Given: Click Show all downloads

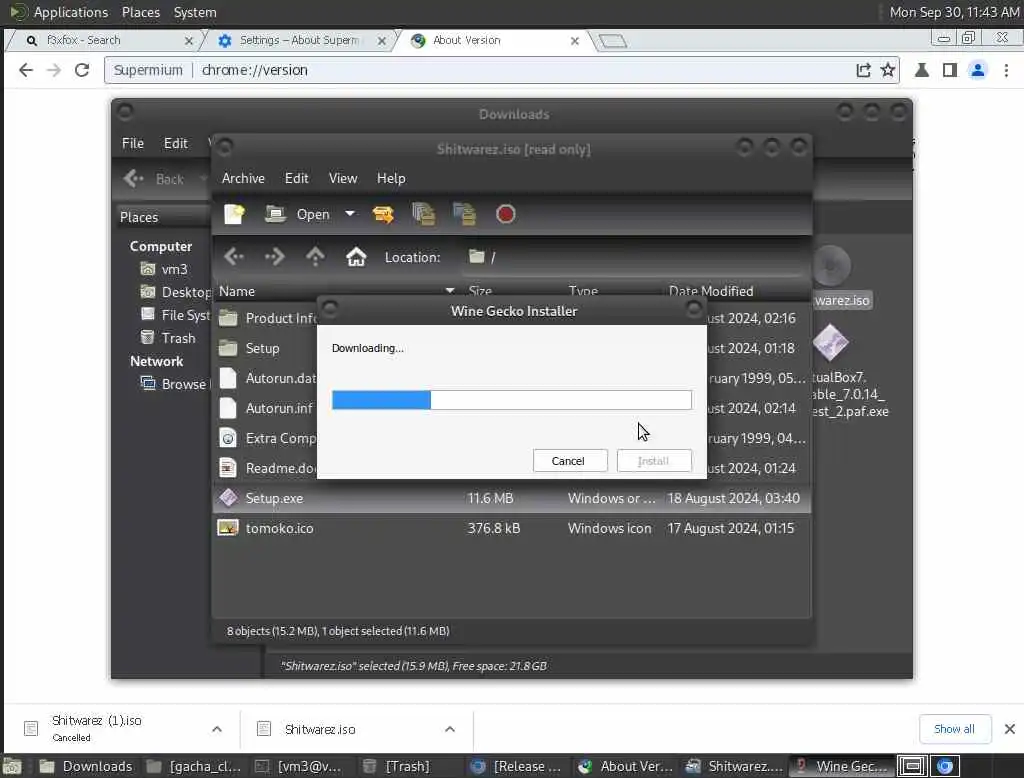Looking at the screenshot, I should tap(954, 729).
